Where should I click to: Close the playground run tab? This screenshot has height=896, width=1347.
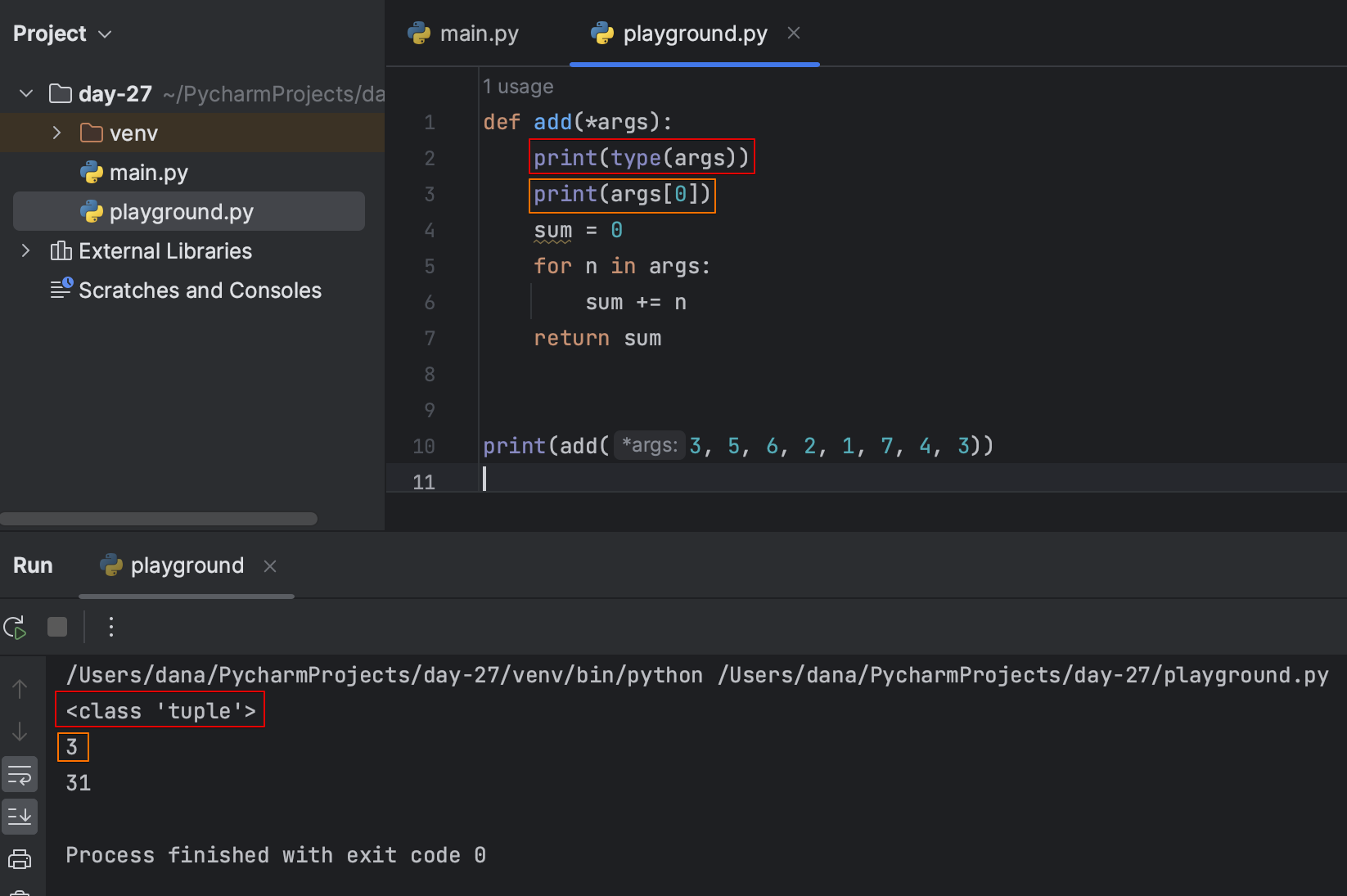click(270, 565)
